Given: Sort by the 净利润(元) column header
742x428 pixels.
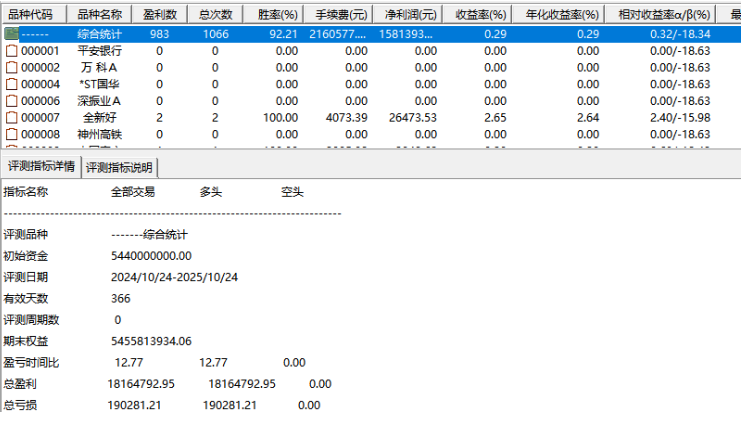Looking at the screenshot, I should pyautogui.click(x=407, y=15).
